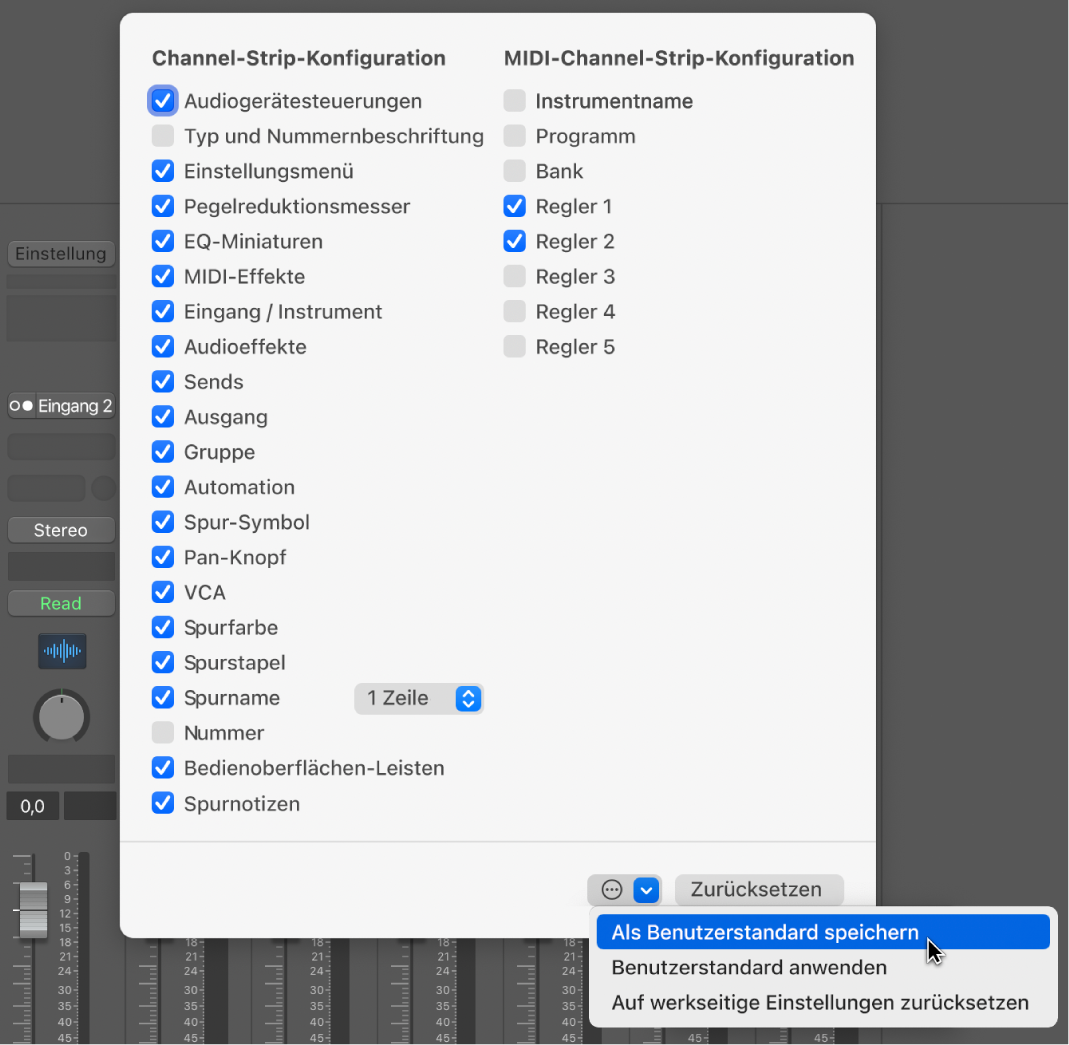Screen dimensions: 1069x1045
Task: Open the Einstellung channel strip menu
Action: [x=61, y=254]
